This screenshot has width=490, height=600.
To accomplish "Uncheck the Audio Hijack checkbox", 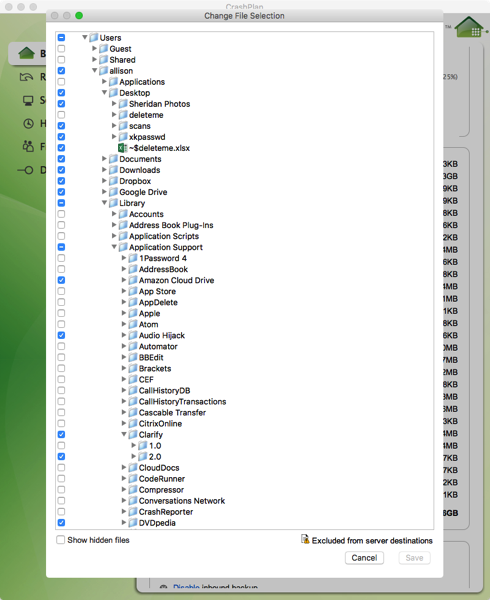I will [x=61, y=335].
